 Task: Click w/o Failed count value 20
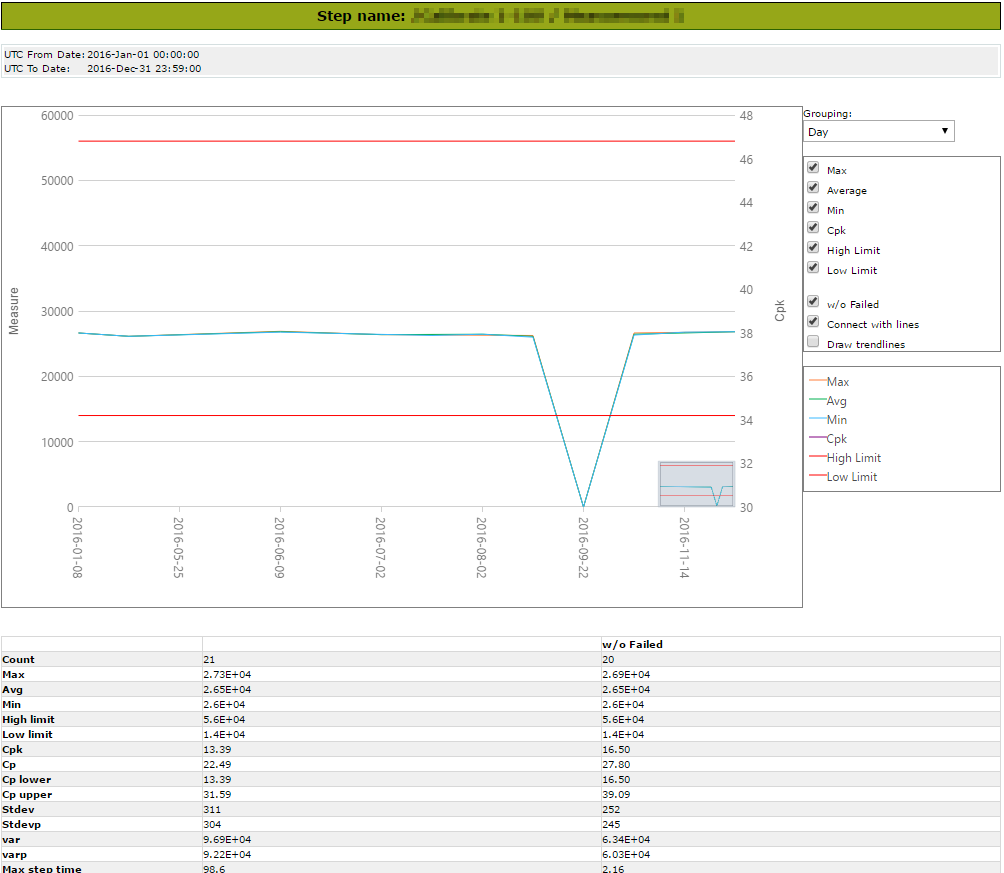tap(608, 660)
